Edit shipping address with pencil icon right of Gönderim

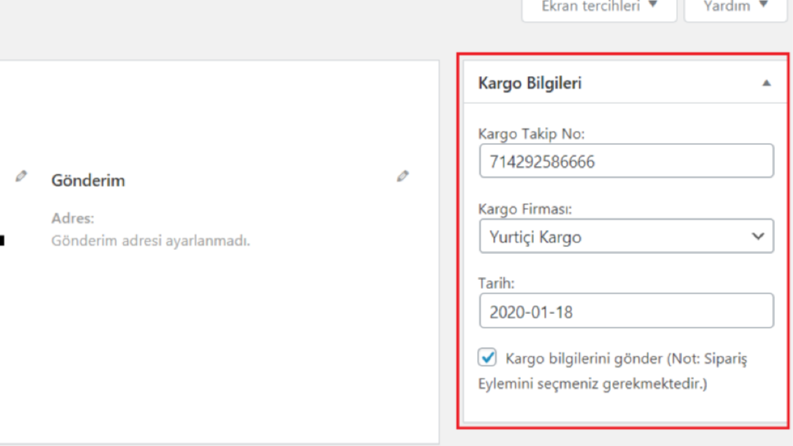403,176
